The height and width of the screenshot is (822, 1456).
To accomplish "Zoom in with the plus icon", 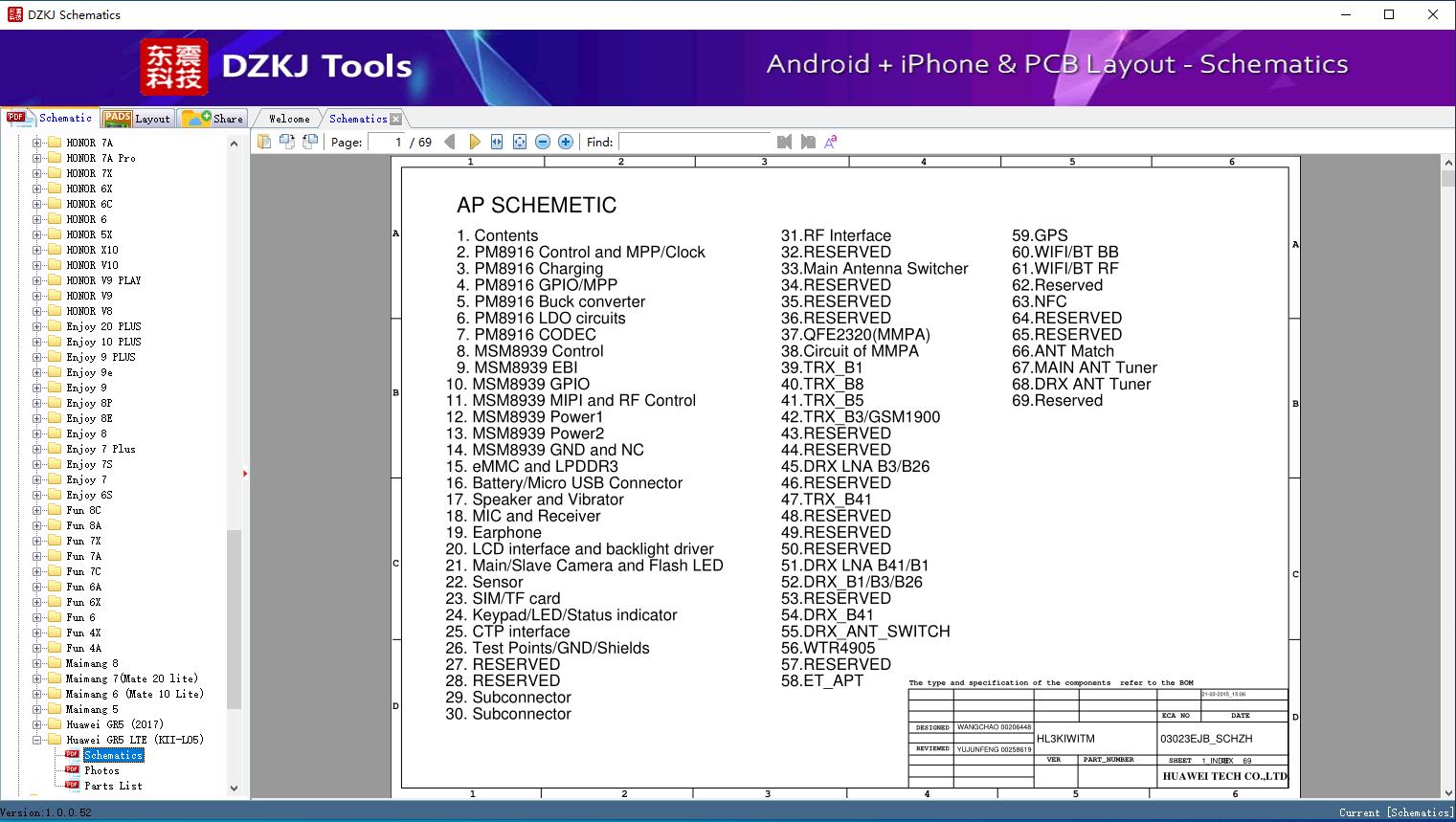I will [x=566, y=142].
